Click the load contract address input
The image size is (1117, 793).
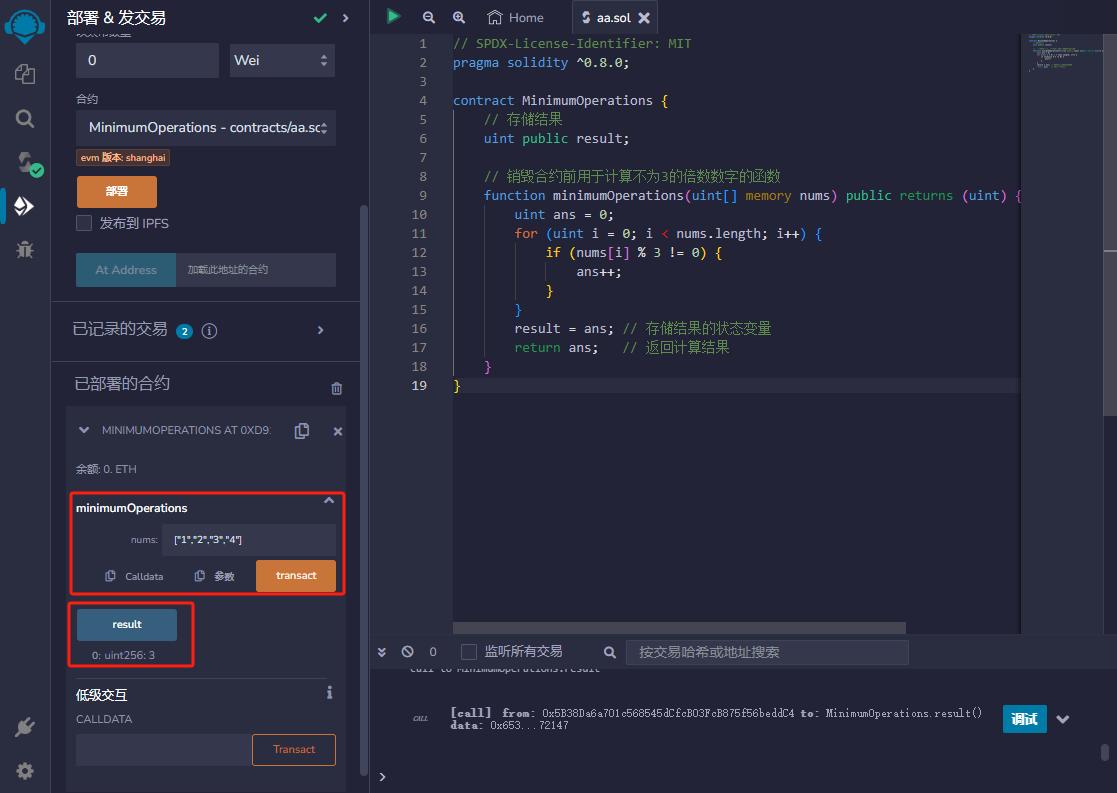256,270
